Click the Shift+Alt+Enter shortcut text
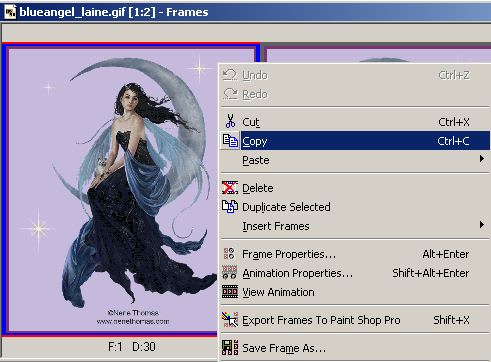The image size is (491, 362). 430,273
